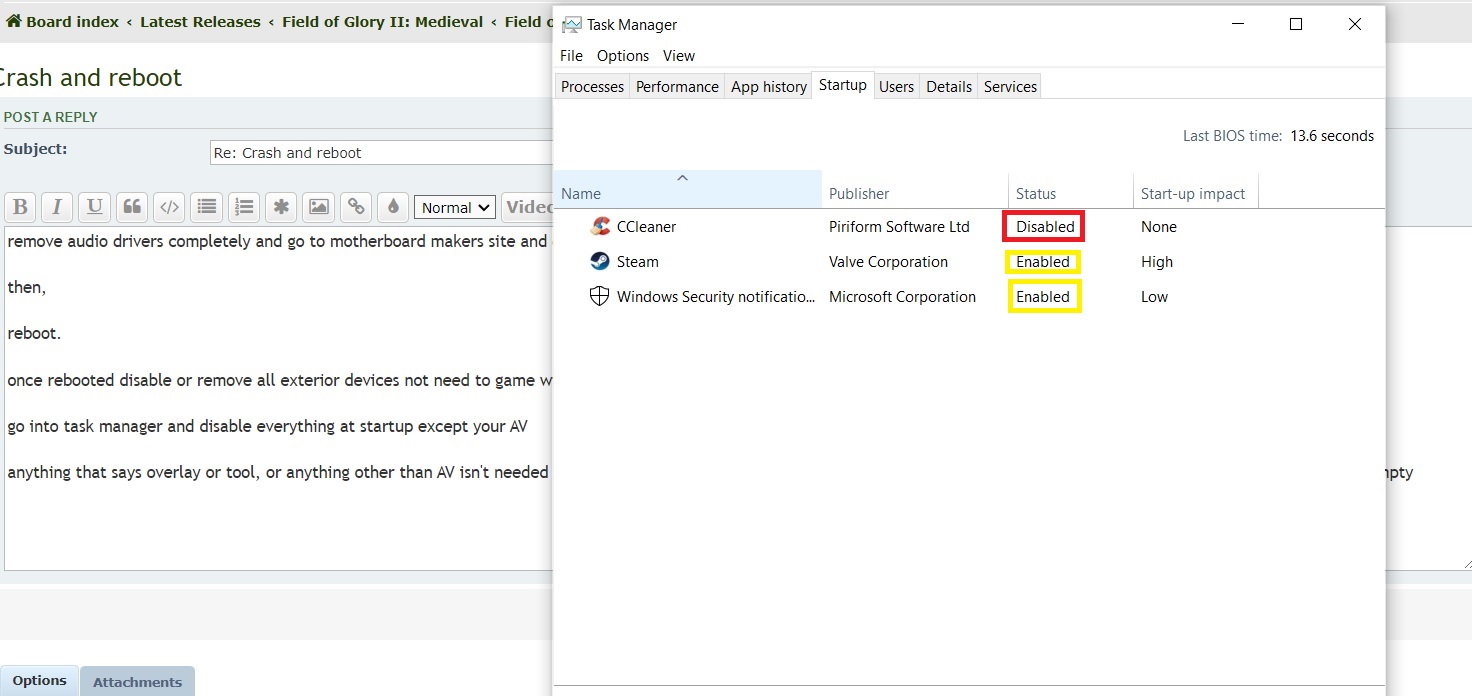This screenshot has height=696, width=1472.
Task: Insert code block using the code icon
Action: point(170,207)
